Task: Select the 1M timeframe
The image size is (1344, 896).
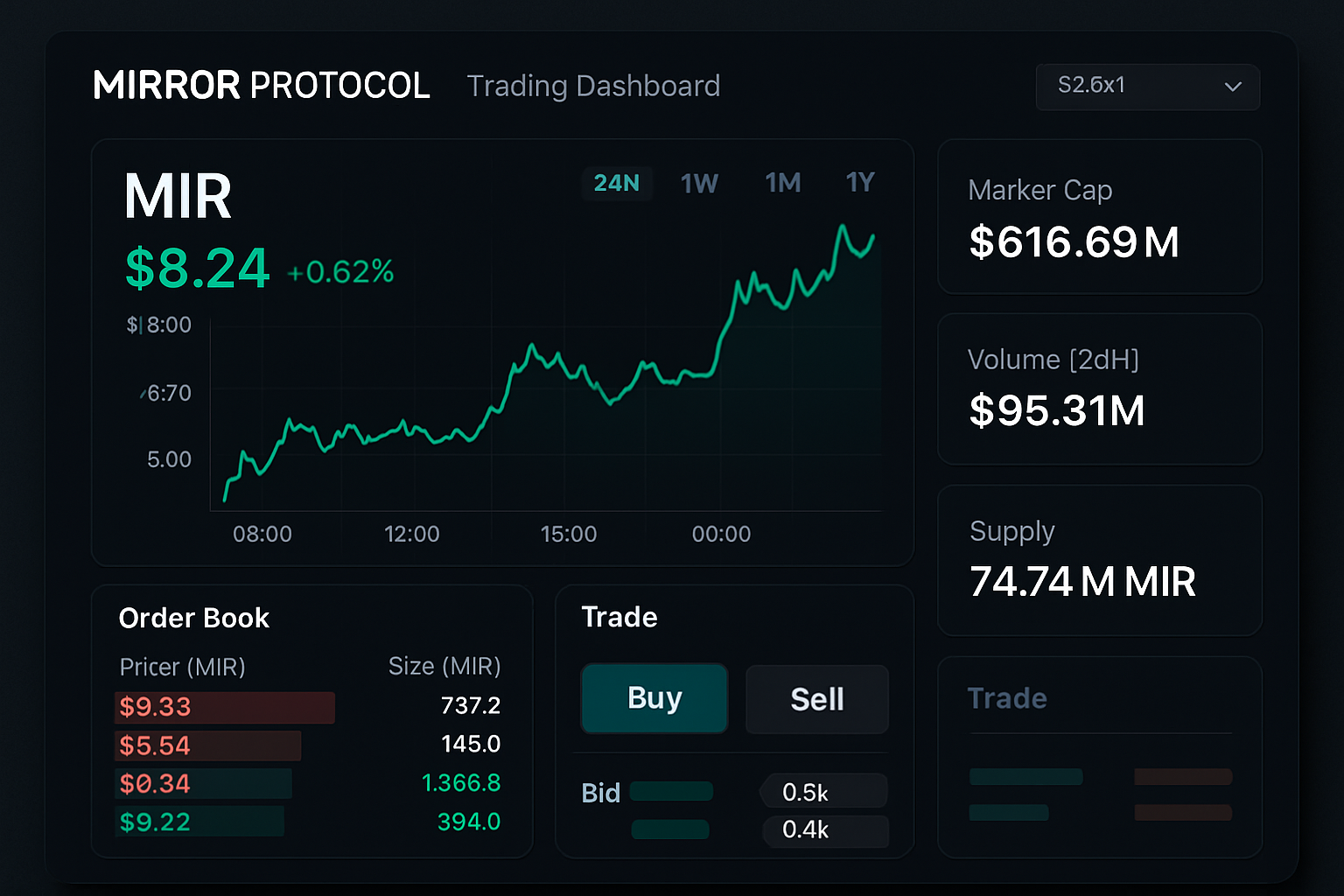Action: point(782,182)
